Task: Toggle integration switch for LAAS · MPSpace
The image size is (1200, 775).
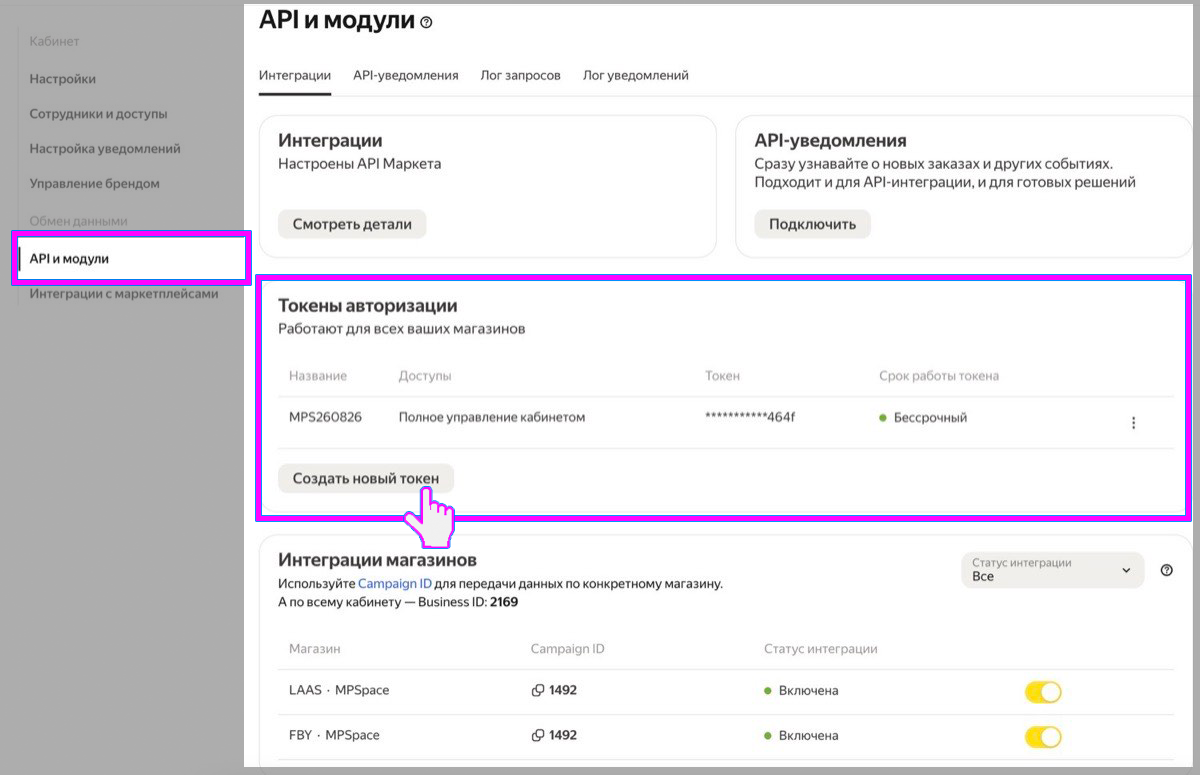Action: pos(1043,692)
